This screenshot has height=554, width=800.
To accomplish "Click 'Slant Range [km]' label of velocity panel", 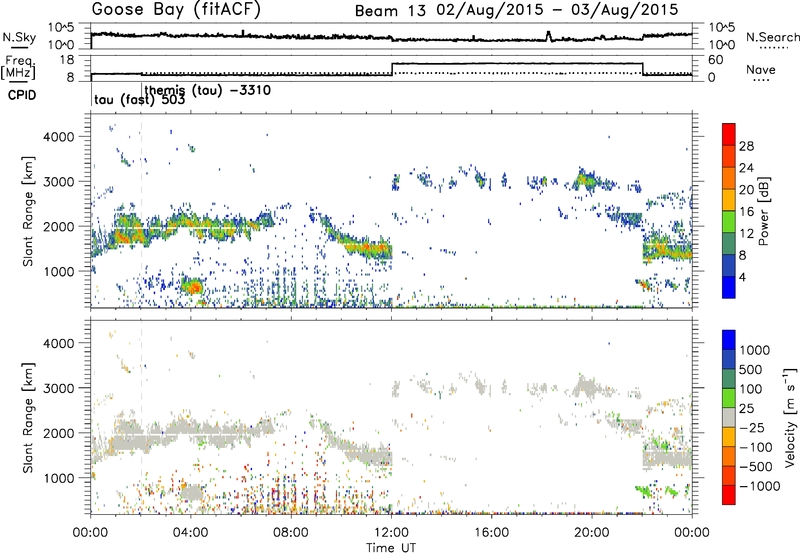I will 29,417.
